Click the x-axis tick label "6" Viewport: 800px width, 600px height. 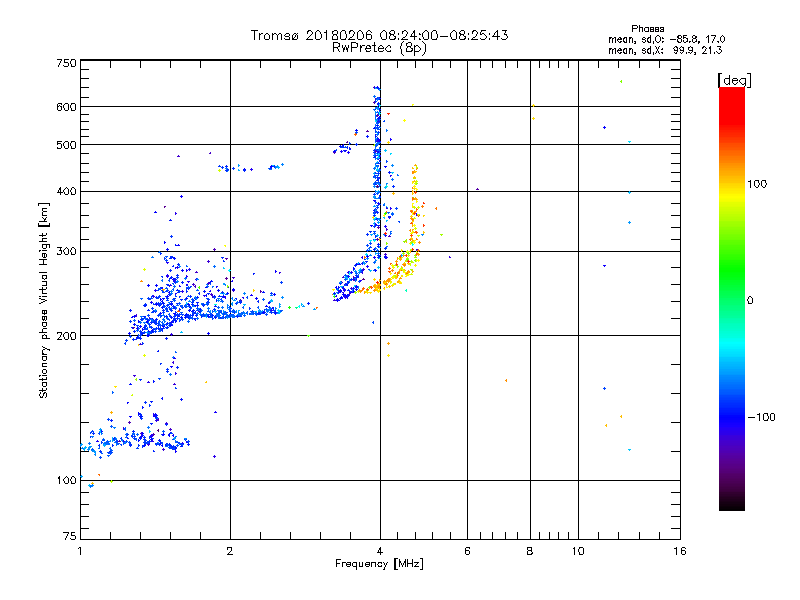pyautogui.click(x=467, y=551)
